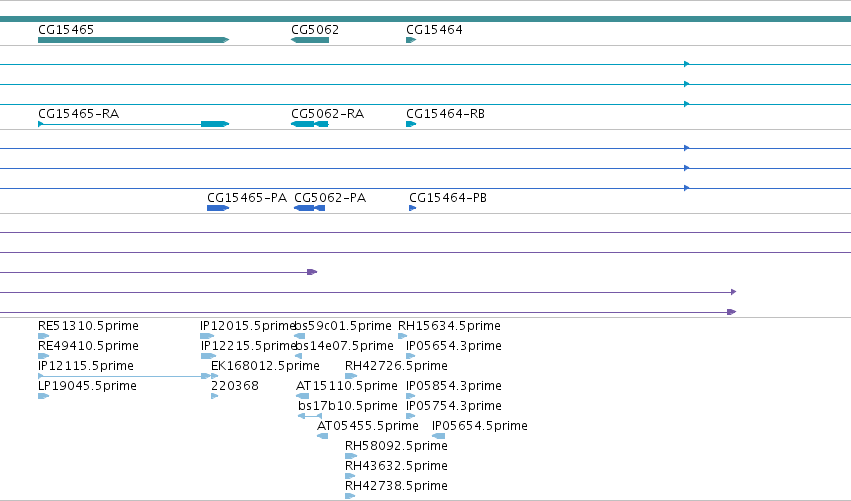This screenshot has height=501, width=851.
Task: Select the CG5062-RA transcript feature
Action: tap(310, 124)
